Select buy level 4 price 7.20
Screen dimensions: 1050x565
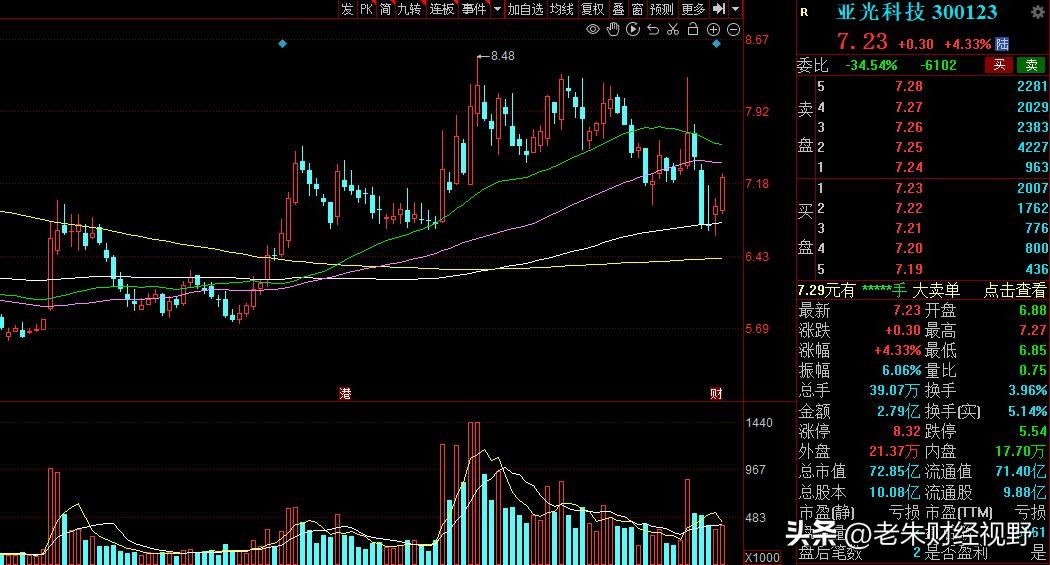point(909,248)
